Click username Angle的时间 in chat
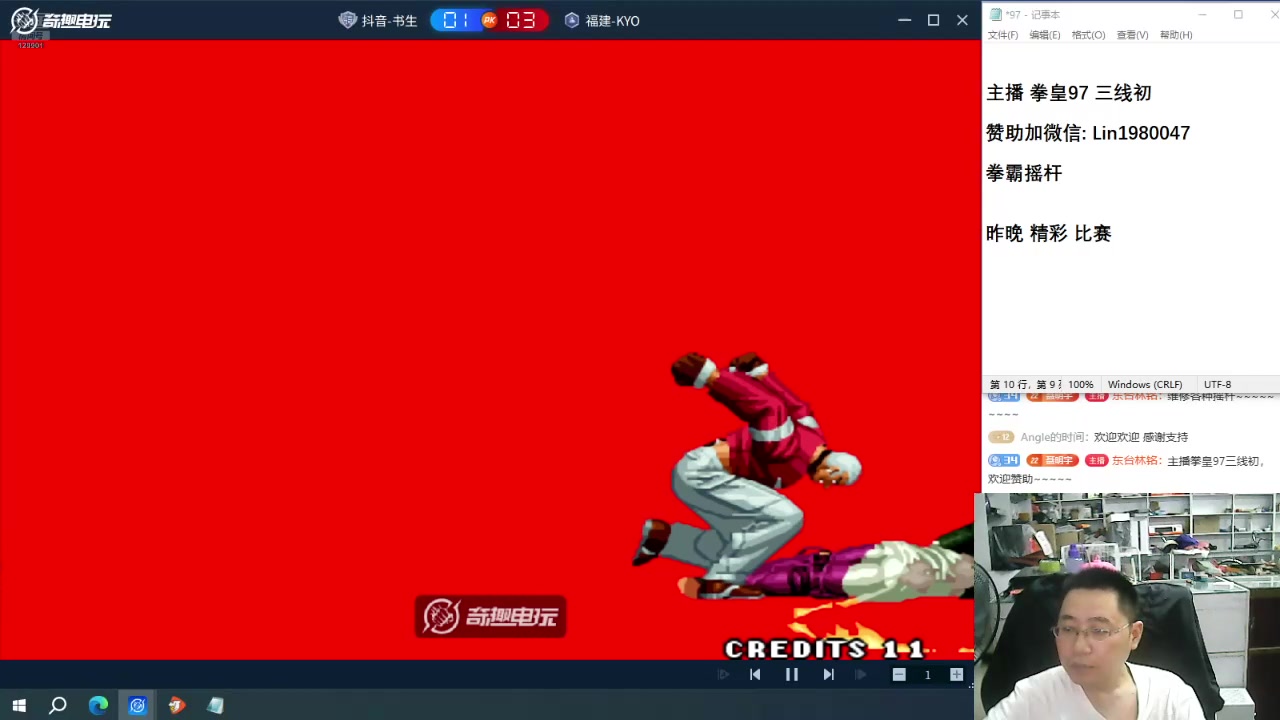Image resolution: width=1280 pixels, height=720 pixels. (x=1054, y=437)
